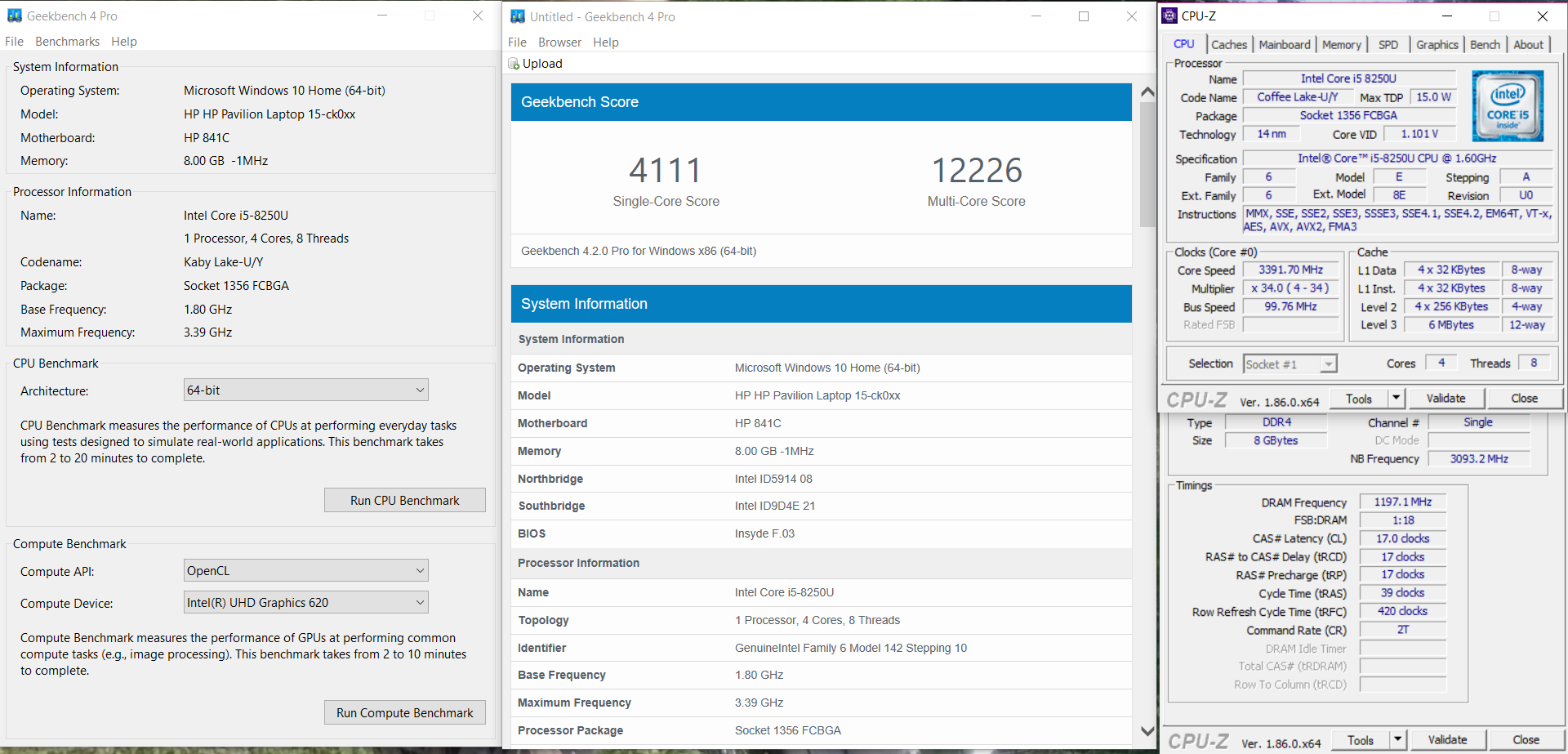The width and height of the screenshot is (1568, 754).
Task: Click the Geekbench 4 Pro app icon
Action: [15, 16]
